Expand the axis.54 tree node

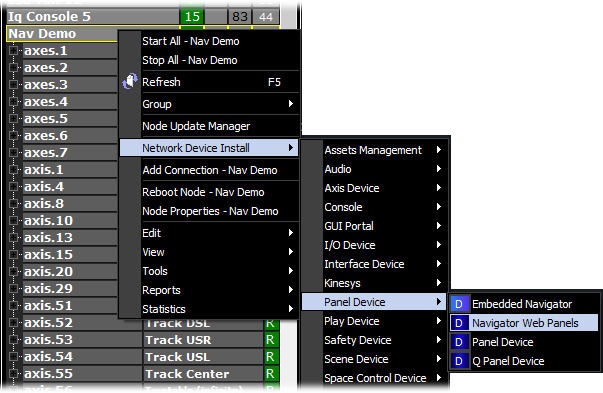click(13, 356)
